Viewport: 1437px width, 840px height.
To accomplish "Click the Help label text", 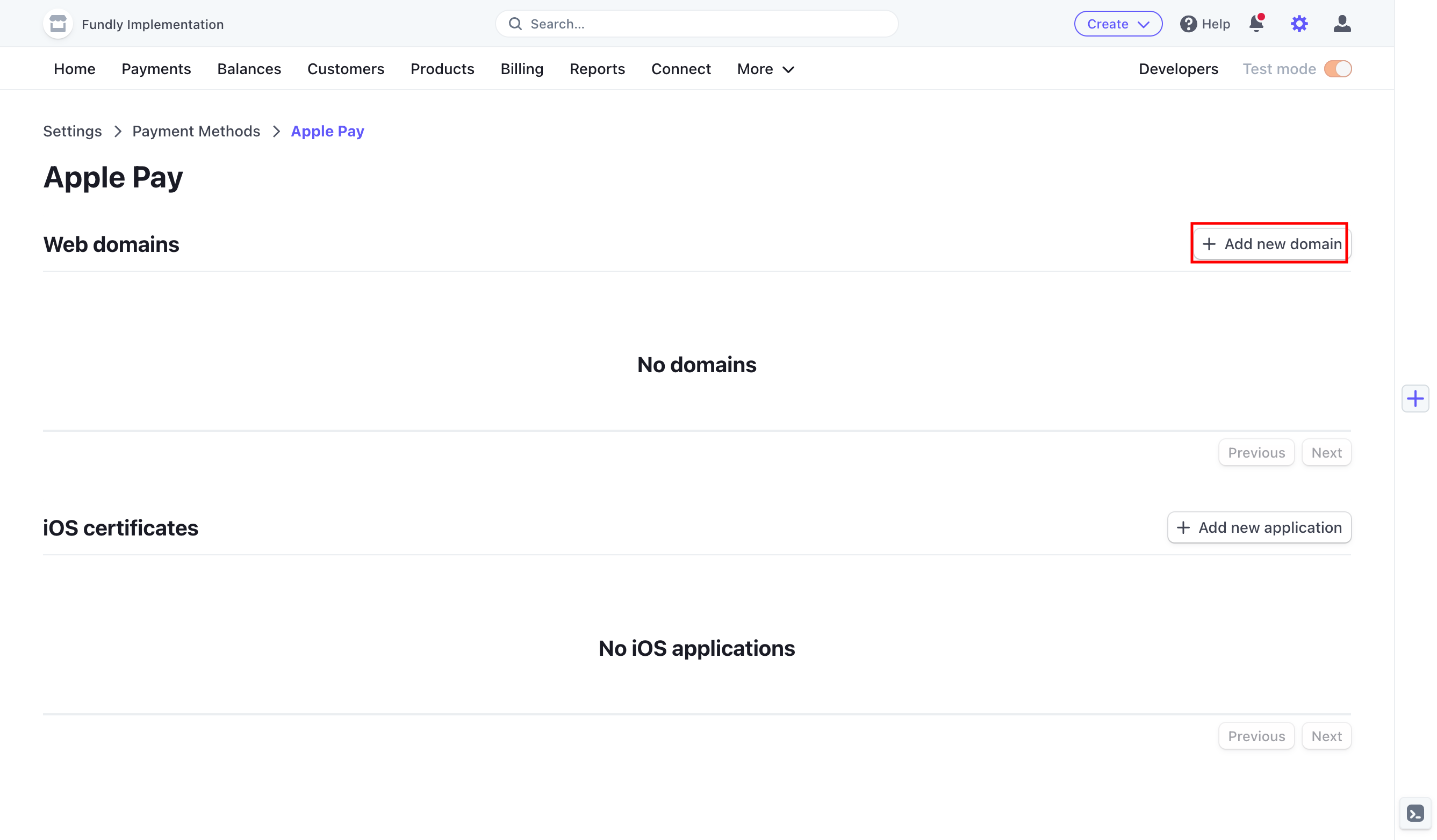I will tap(1216, 24).
